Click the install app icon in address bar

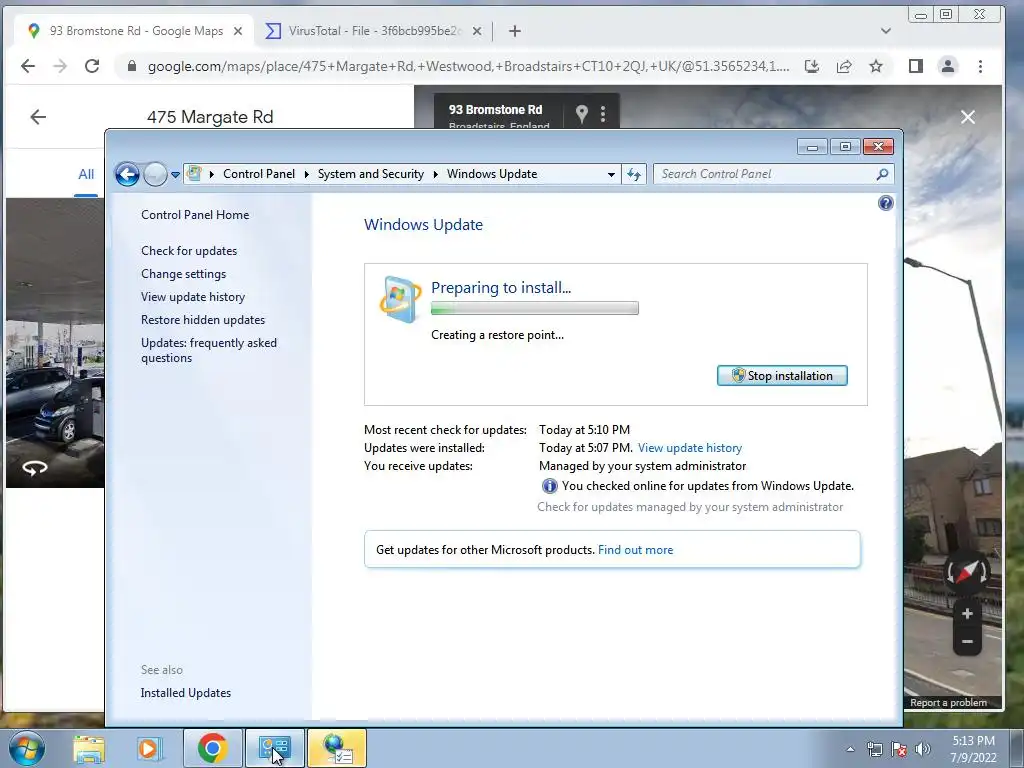[812, 66]
